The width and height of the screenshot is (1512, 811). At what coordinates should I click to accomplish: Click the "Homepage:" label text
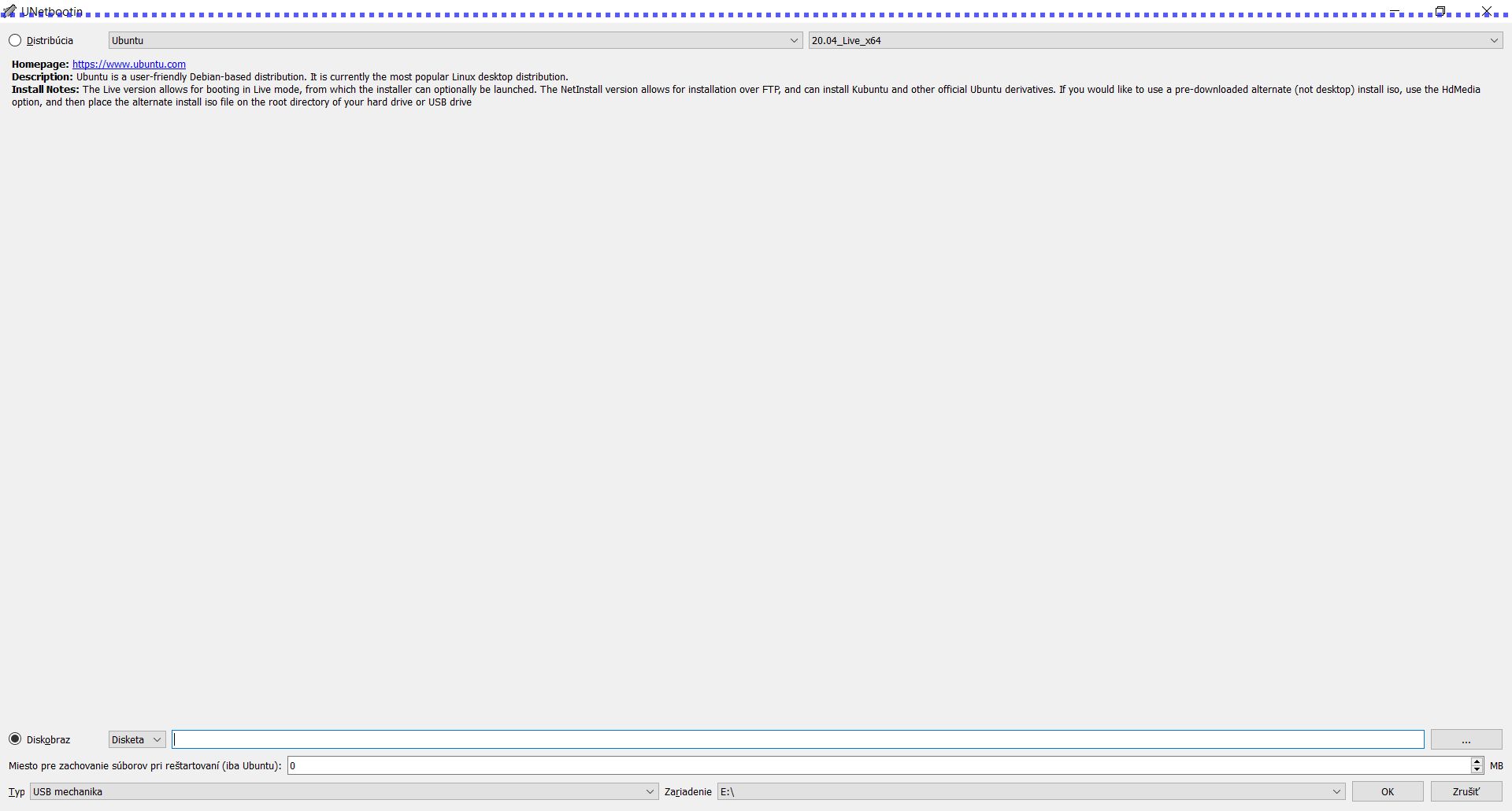[x=40, y=65]
